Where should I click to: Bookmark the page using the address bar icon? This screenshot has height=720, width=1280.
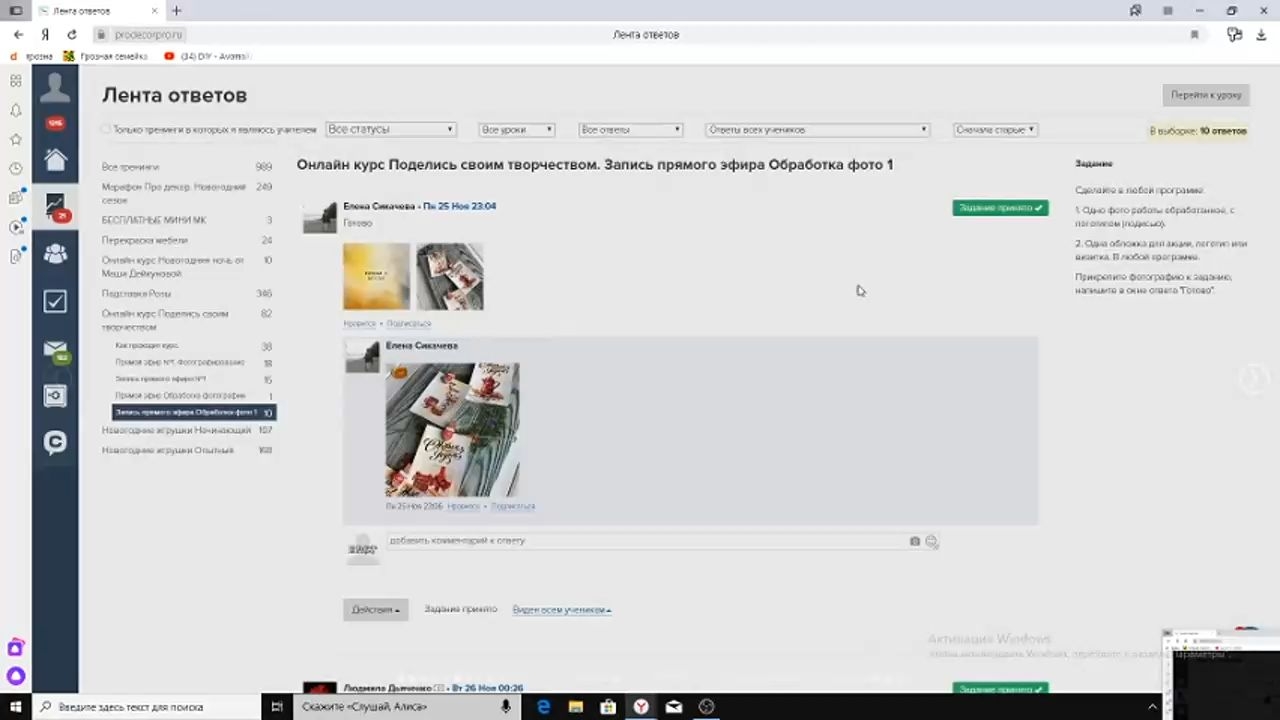[1194, 34]
